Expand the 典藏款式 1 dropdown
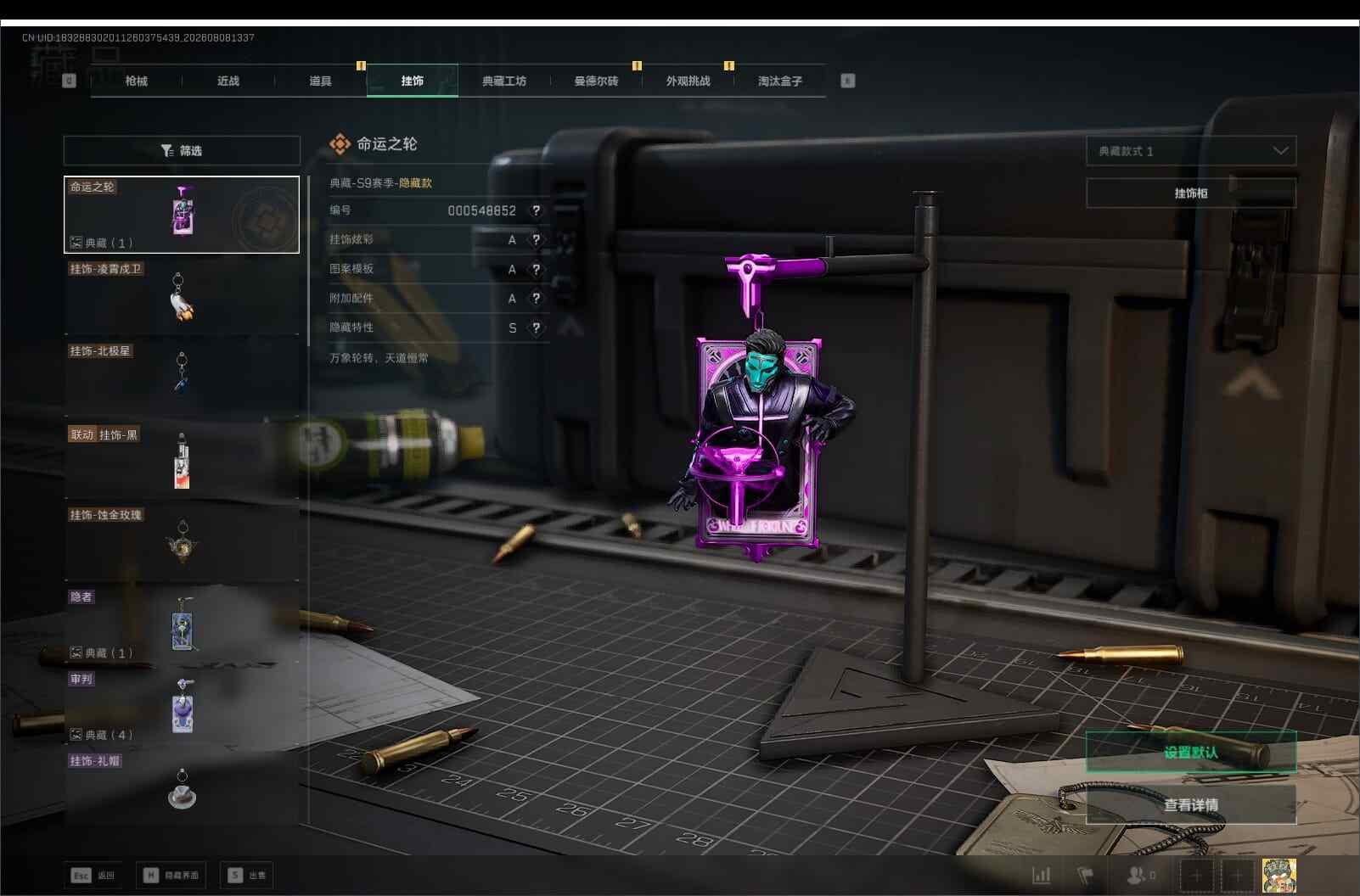Viewport: 1360px width, 896px height. click(x=1191, y=151)
